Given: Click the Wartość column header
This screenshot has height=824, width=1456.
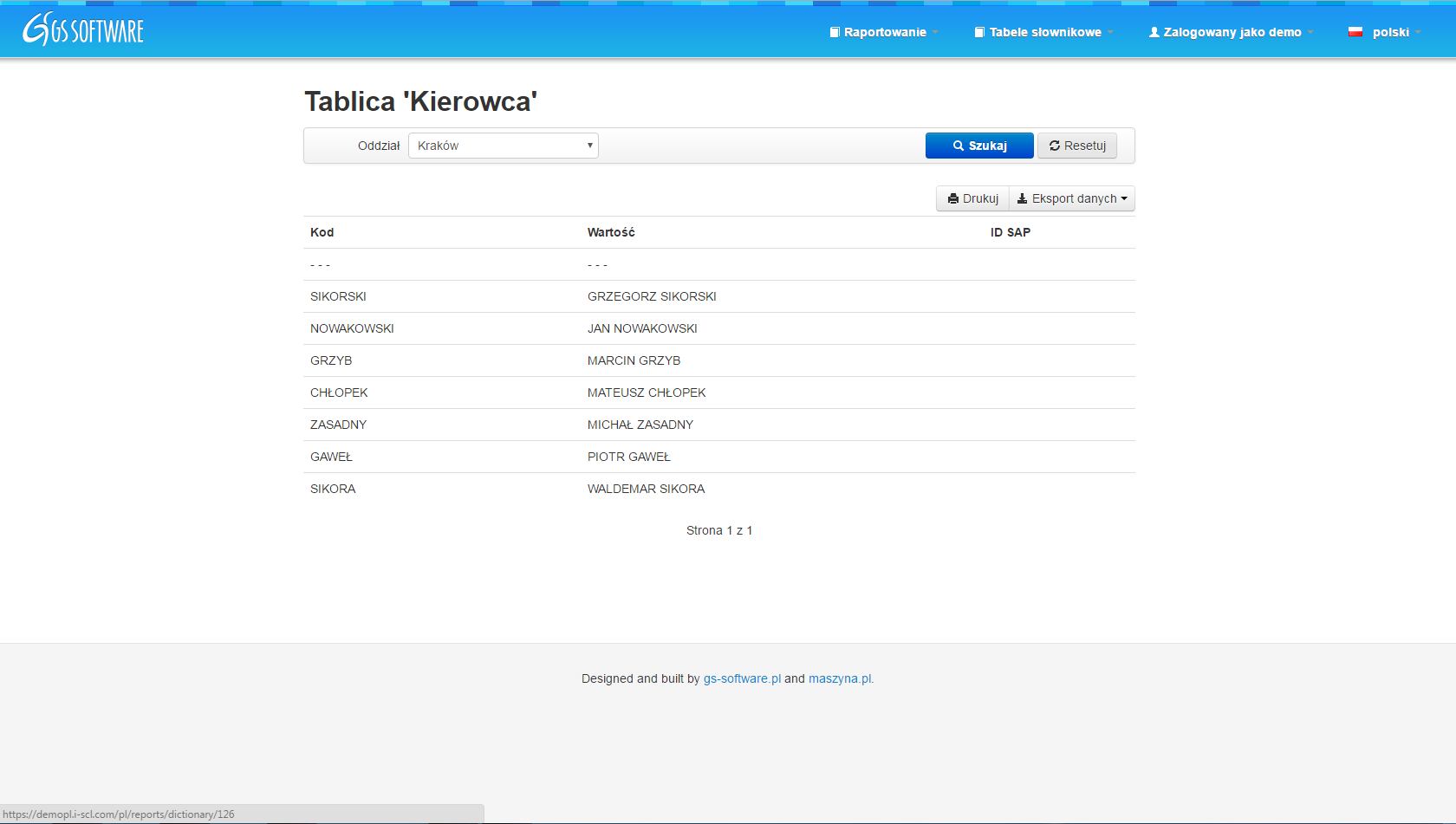Looking at the screenshot, I should (611, 232).
